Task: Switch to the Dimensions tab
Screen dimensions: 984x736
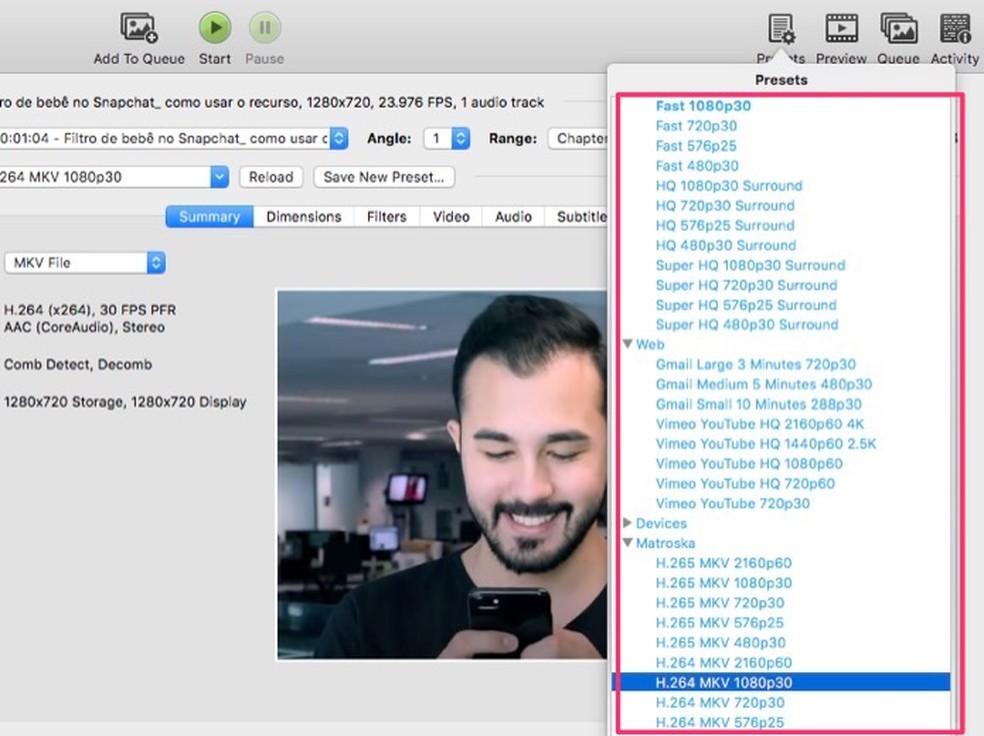Action: (x=304, y=216)
